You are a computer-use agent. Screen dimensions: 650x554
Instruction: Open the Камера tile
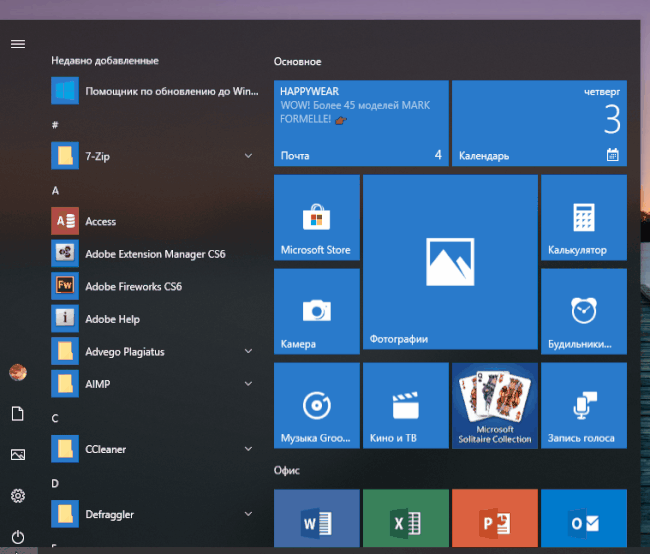[x=317, y=311]
